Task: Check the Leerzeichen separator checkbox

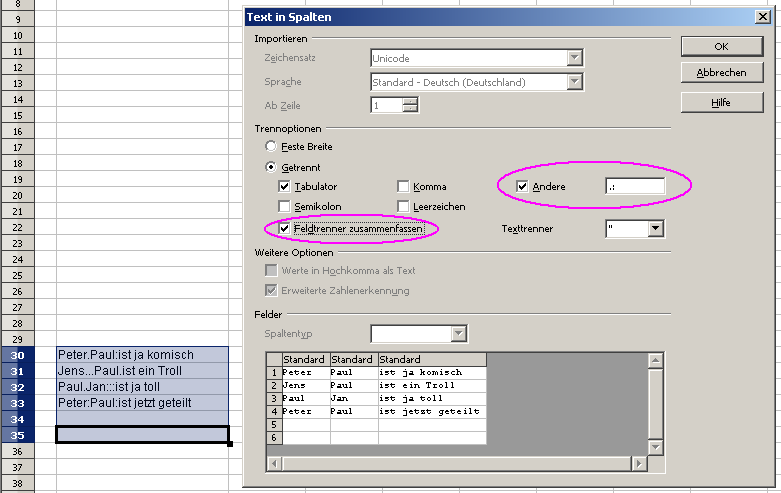Action: click(x=404, y=207)
